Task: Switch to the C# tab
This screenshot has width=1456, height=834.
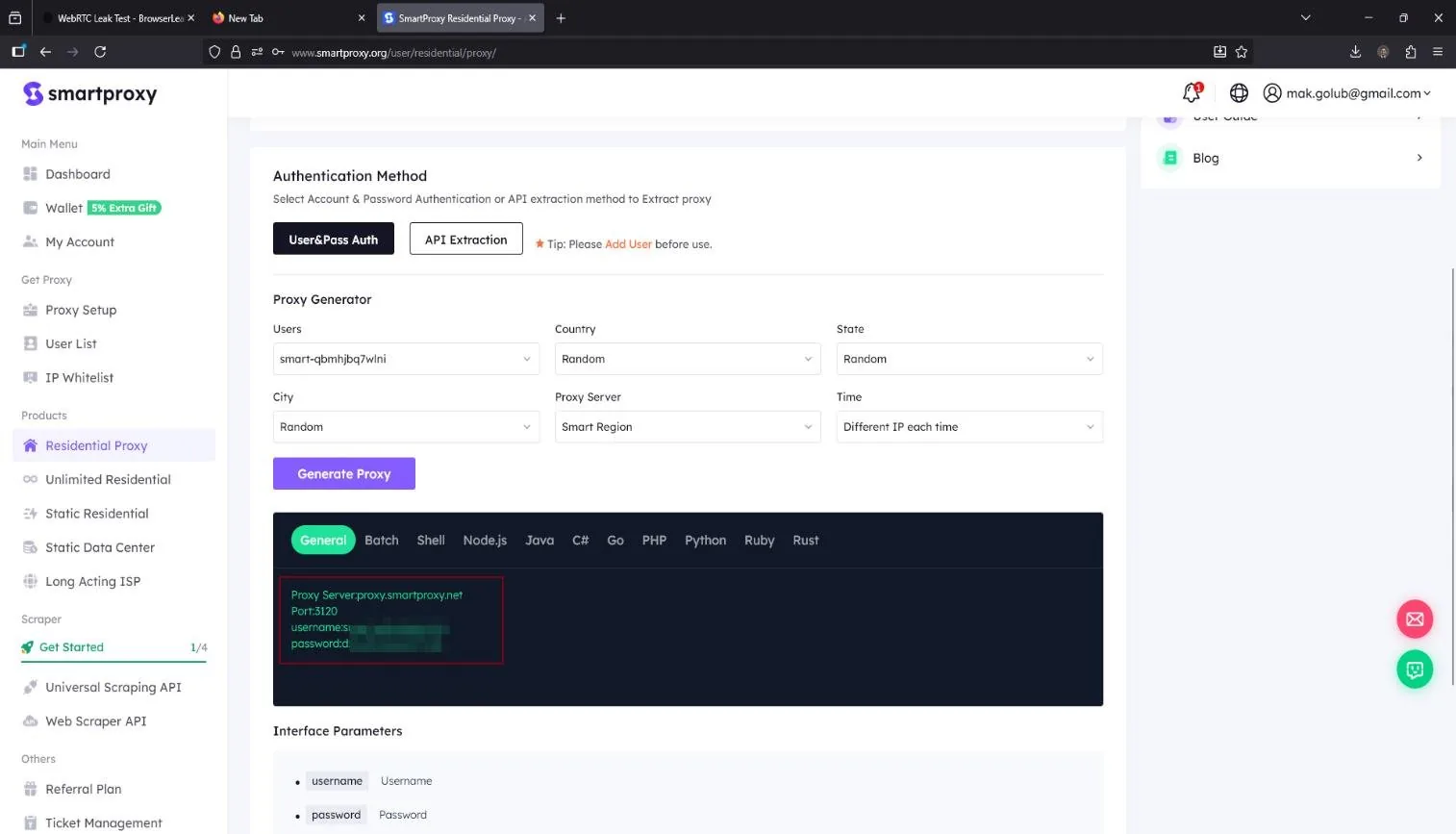Action: pos(581,541)
